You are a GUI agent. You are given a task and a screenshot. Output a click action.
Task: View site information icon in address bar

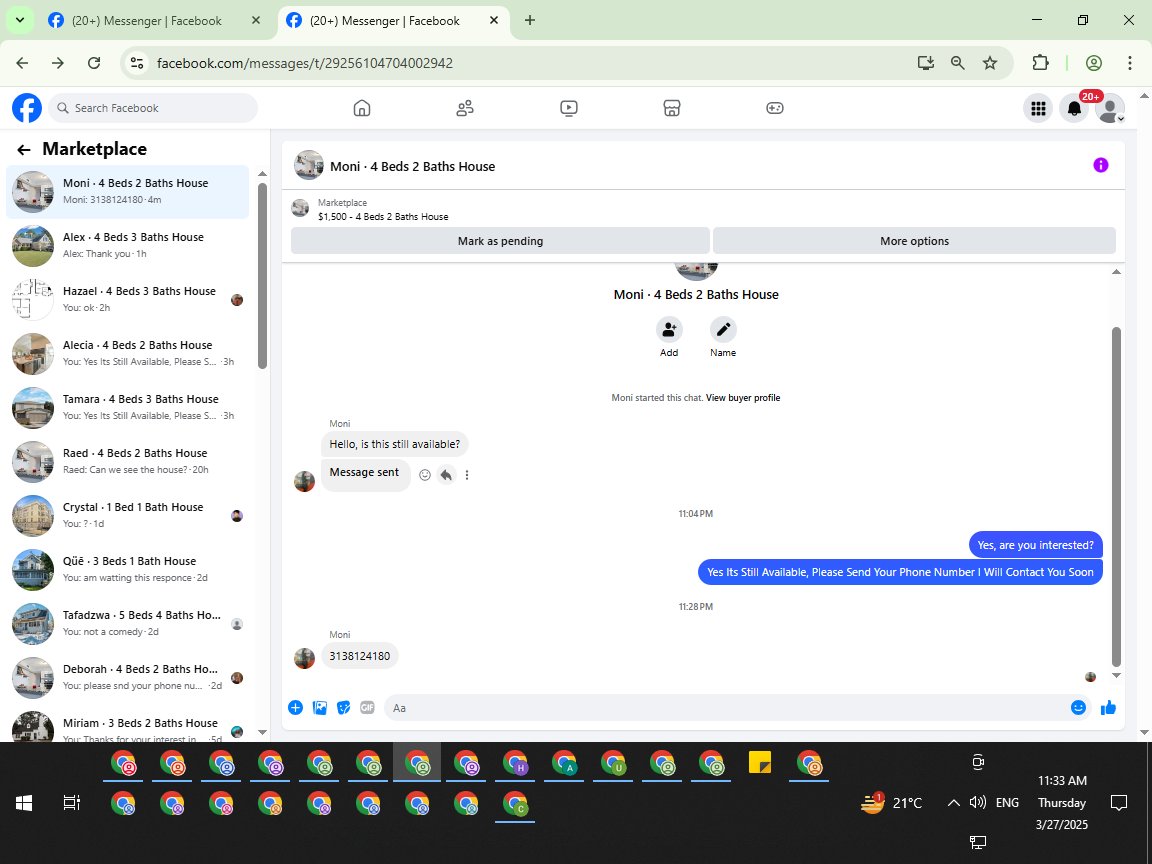pos(137,63)
